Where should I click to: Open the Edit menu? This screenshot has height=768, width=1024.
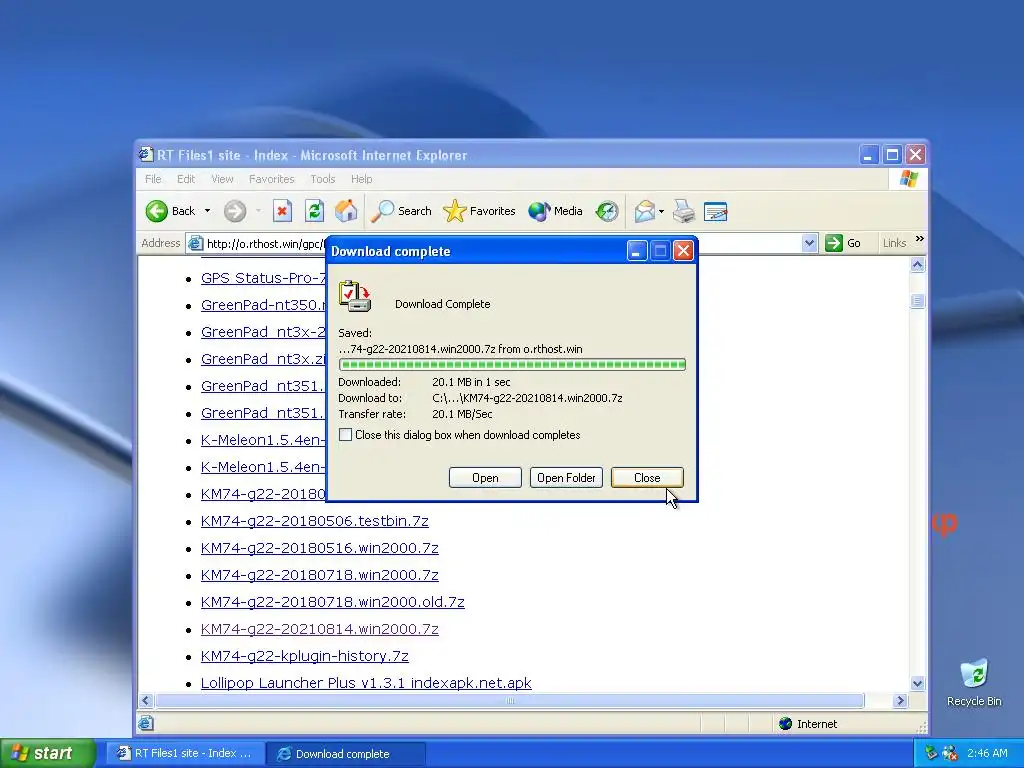[186, 179]
